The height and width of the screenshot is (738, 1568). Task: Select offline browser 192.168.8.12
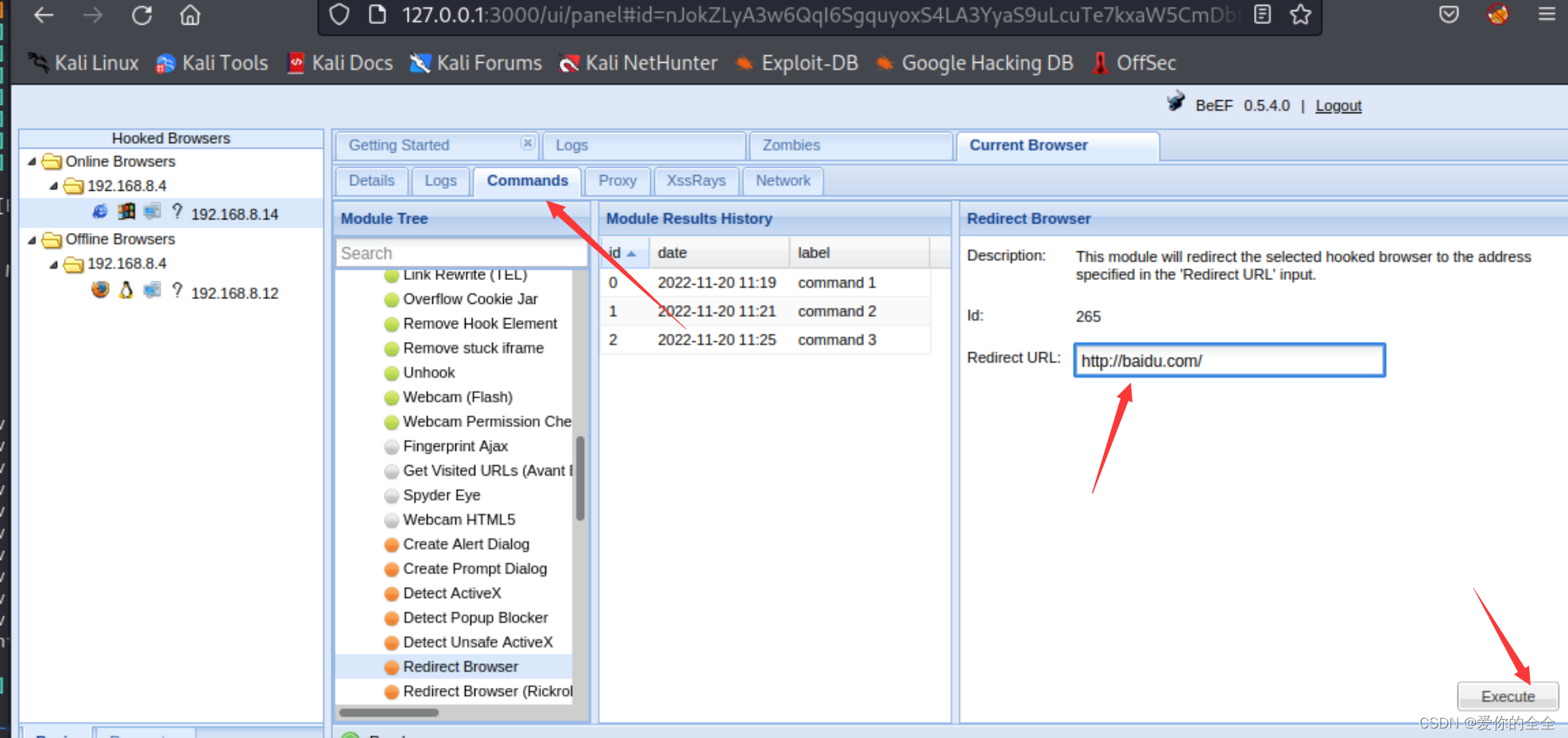pyautogui.click(x=234, y=293)
